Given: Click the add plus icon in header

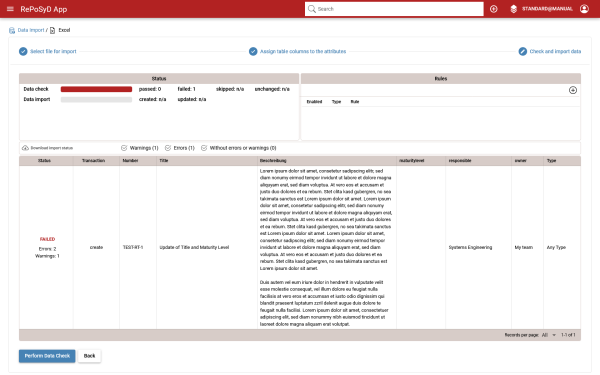Looking at the screenshot, I should [x=494, y=9].
